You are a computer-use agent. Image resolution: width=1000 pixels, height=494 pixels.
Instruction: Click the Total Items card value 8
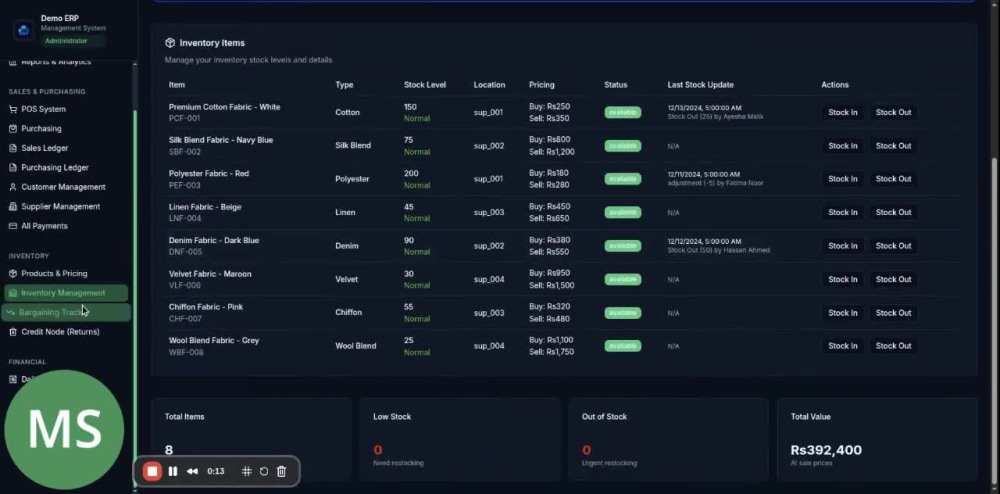pos(169,450)
